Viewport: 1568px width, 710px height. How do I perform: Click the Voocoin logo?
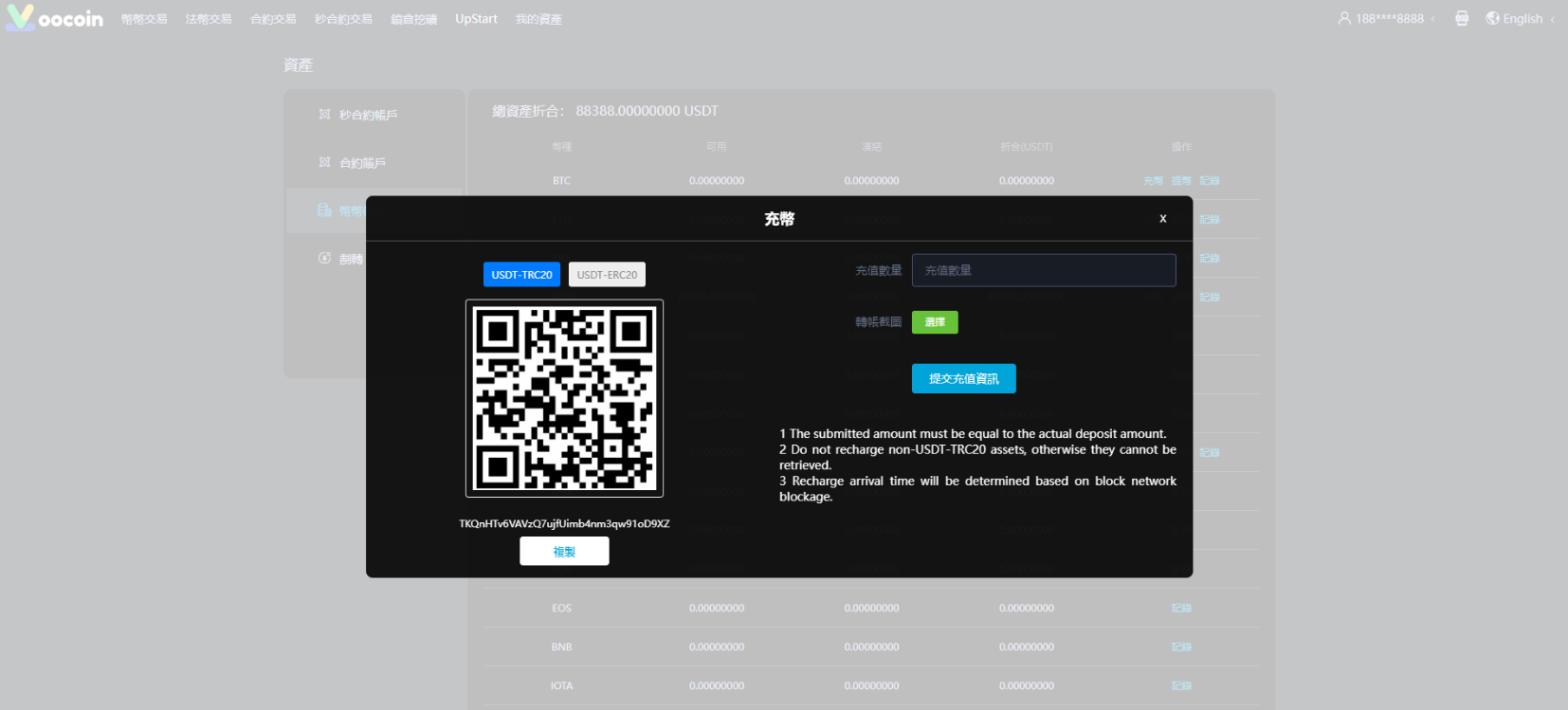point(54,18)
